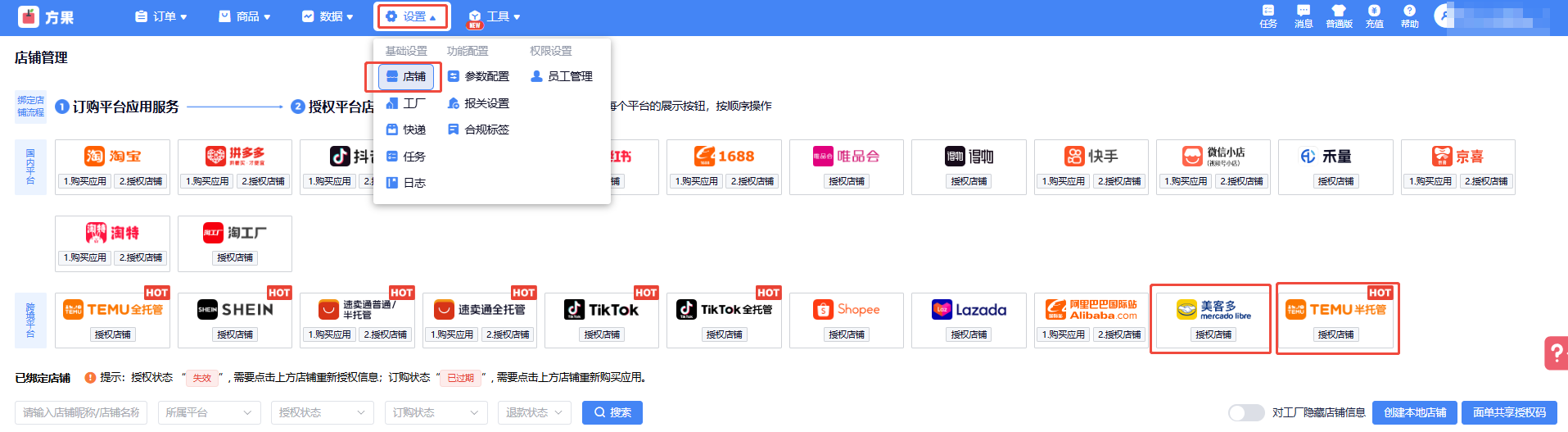Click the TikTok全托管 platform card
The image size is (1568, 432).
(724, 321)
